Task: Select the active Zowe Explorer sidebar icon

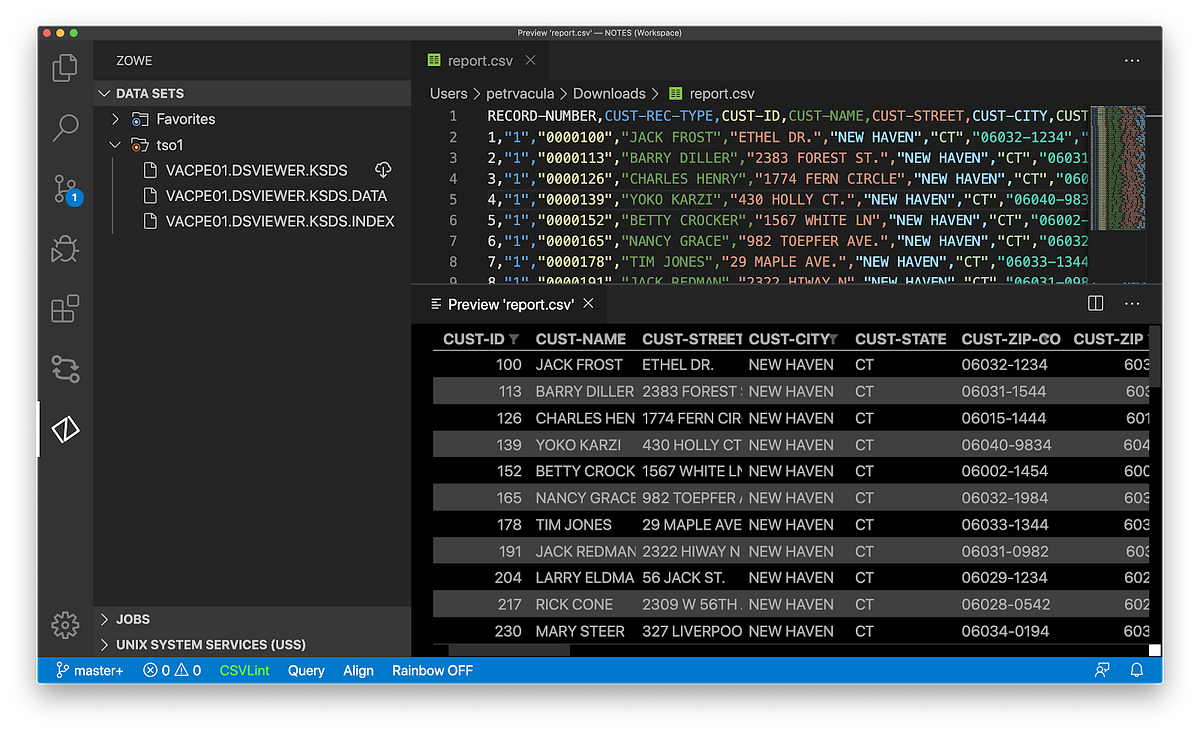Action: pos(64,428)
